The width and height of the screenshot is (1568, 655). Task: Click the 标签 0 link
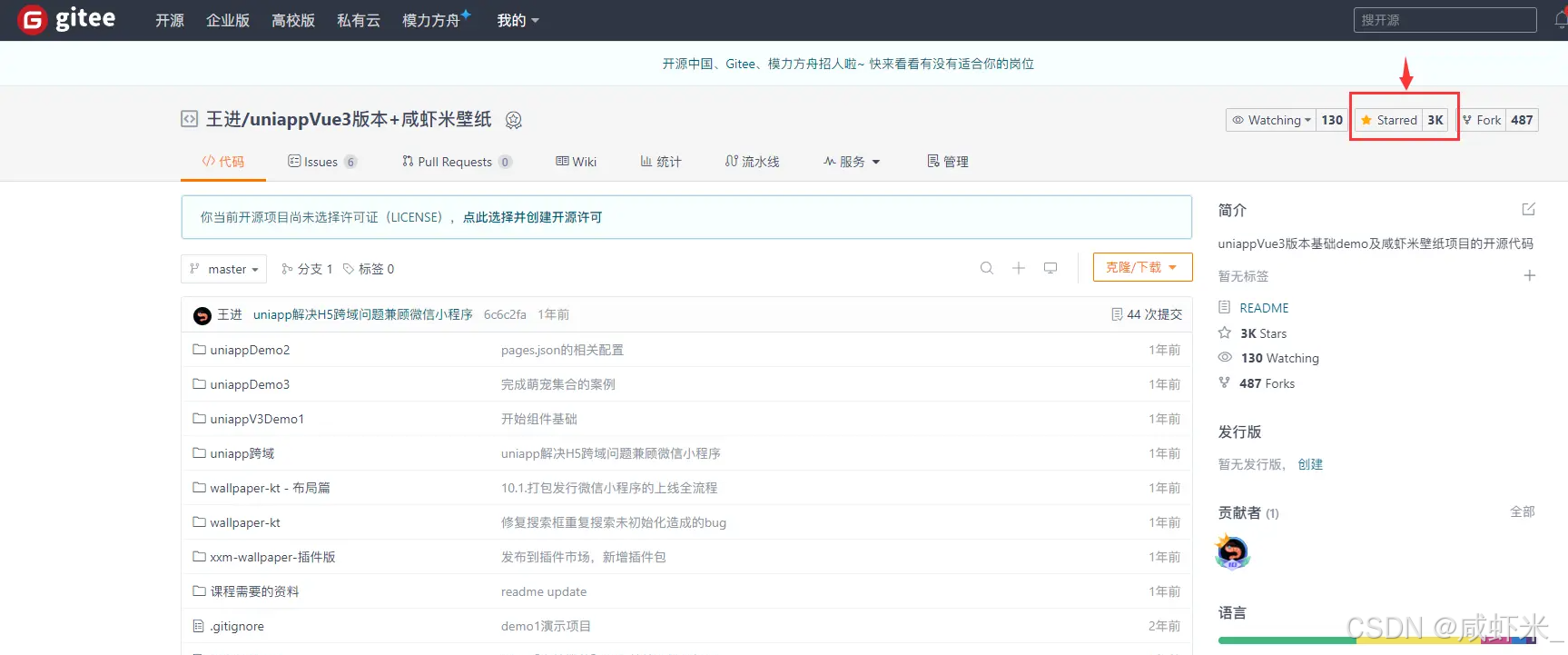pos(369,269)
